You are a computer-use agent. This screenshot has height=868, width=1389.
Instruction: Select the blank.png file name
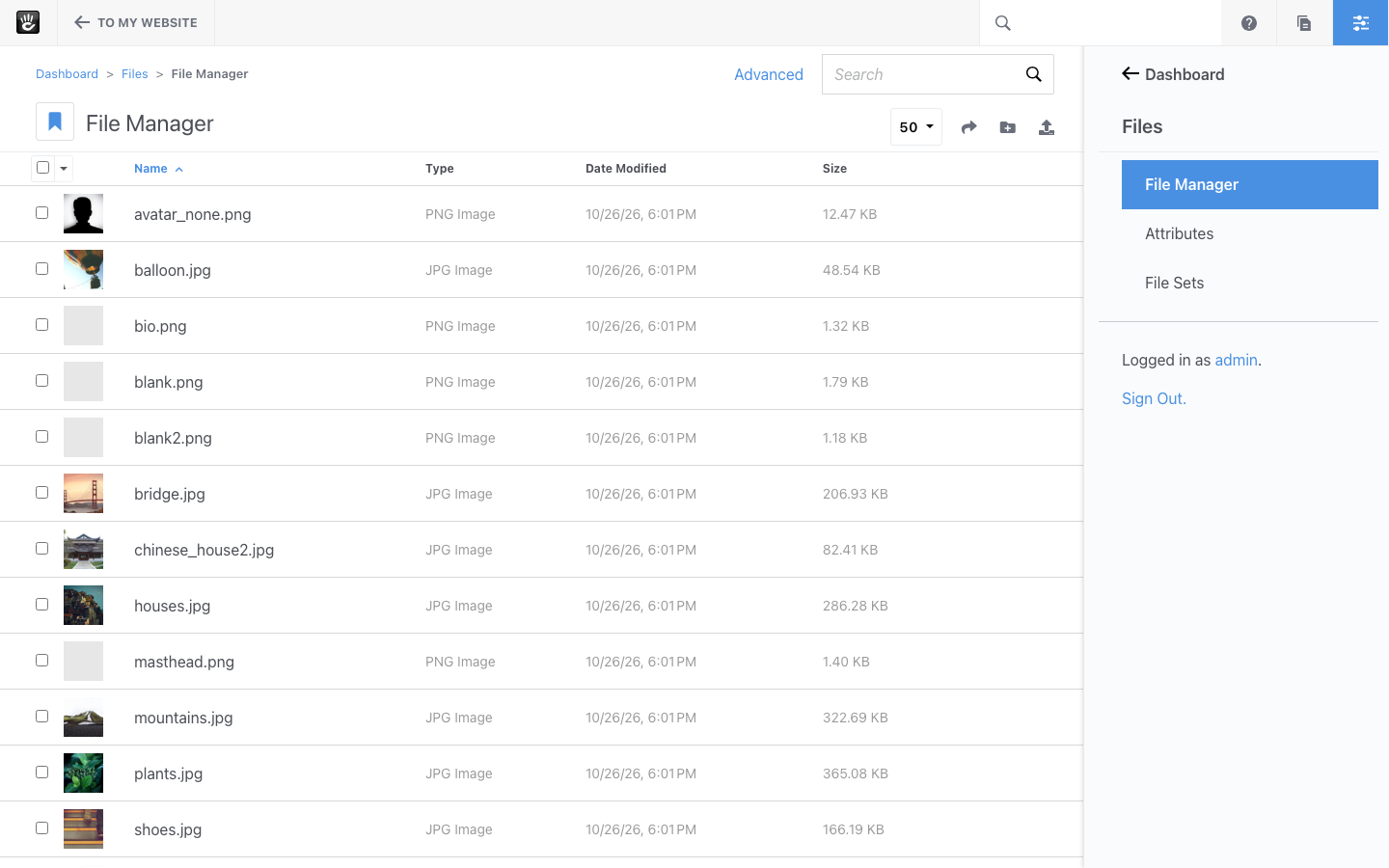pos(169,382)
